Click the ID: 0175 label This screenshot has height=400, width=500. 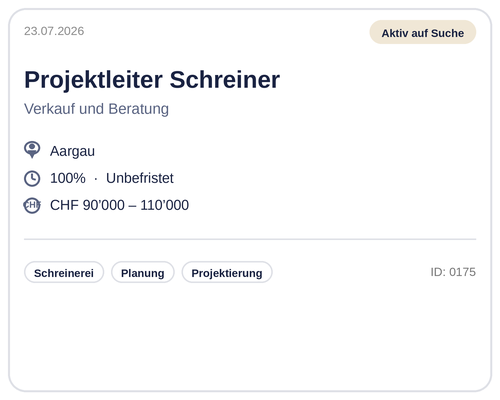click(453, 272)
